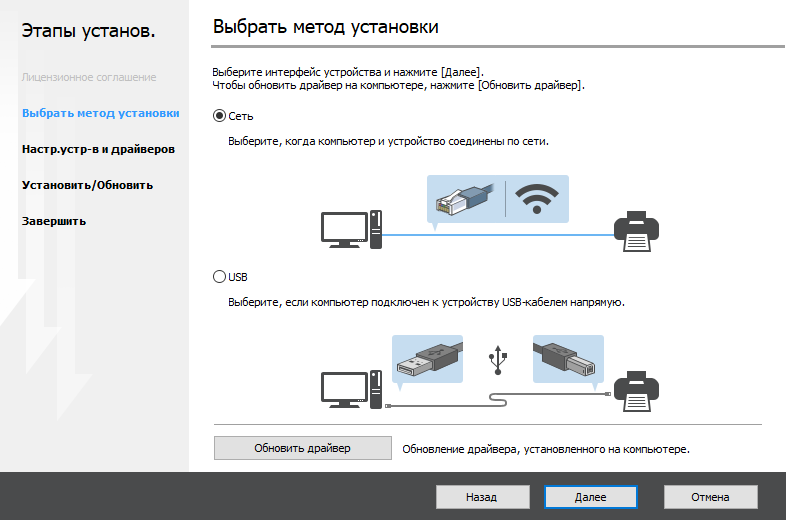786x520 pixels.
Task: Click the Wi-Fi signal icon
Action: 537,199
